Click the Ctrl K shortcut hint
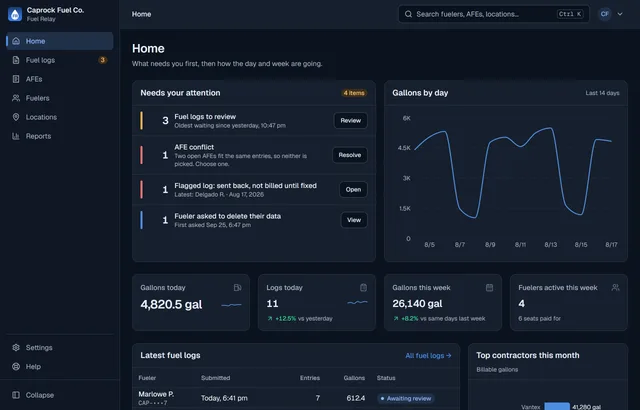Screen dimensions: 640x410 (x=570, y=14)
